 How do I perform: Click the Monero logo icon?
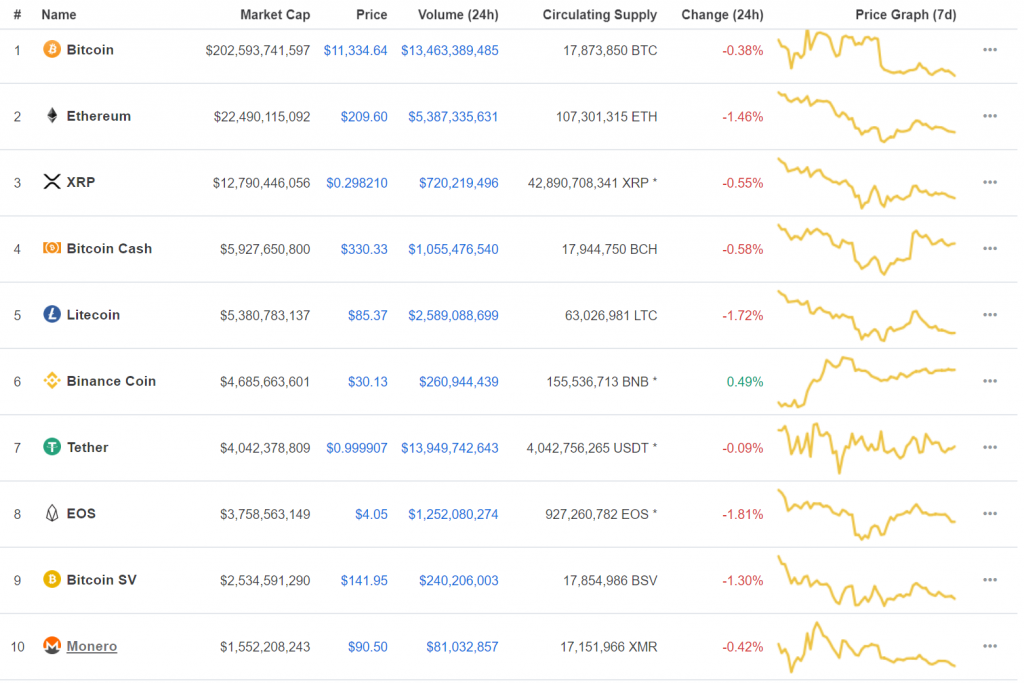[52, 645]
